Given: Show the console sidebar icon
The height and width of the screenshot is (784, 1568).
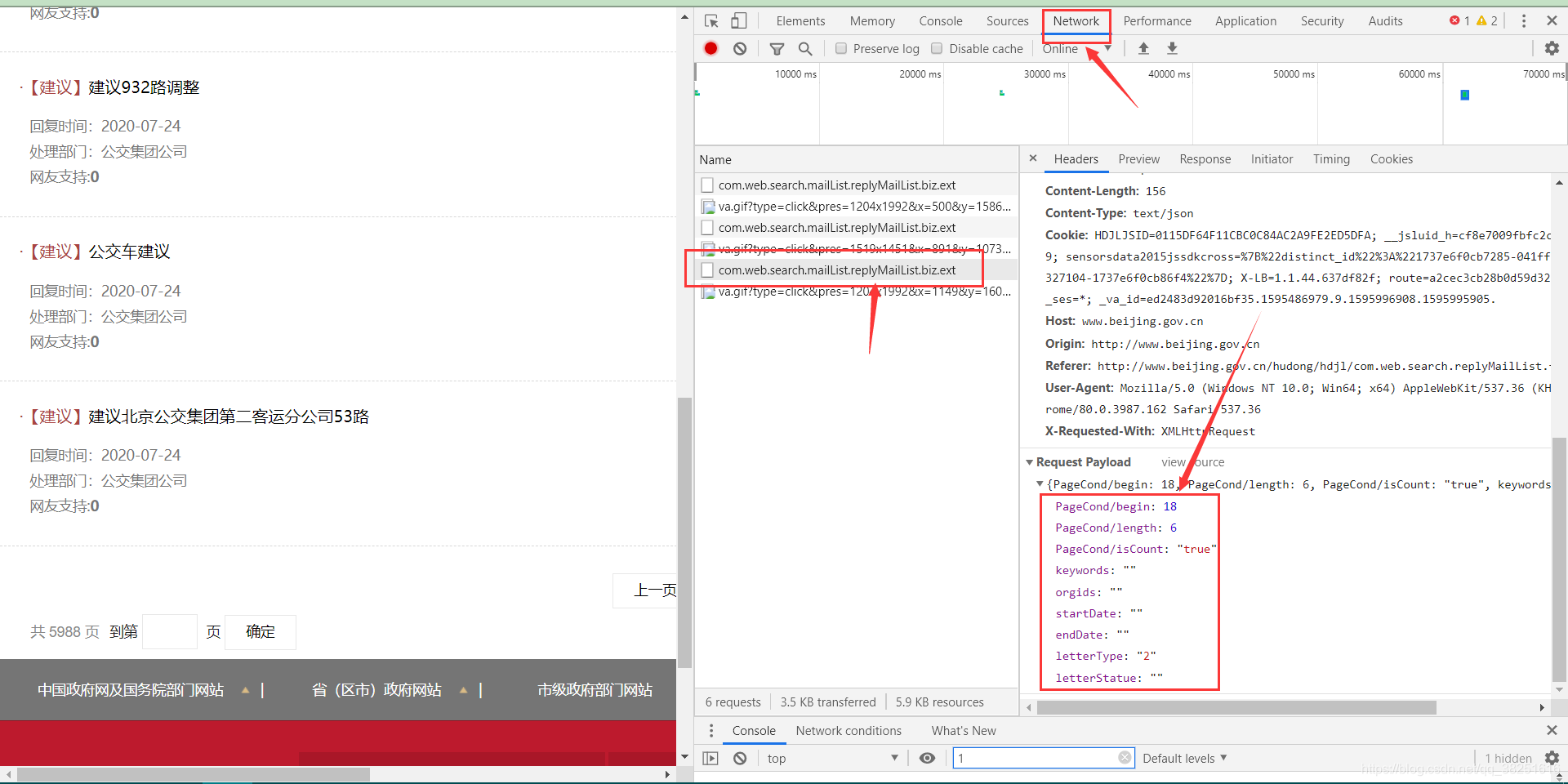Looking at the screenshot, I should click(710, 758).
